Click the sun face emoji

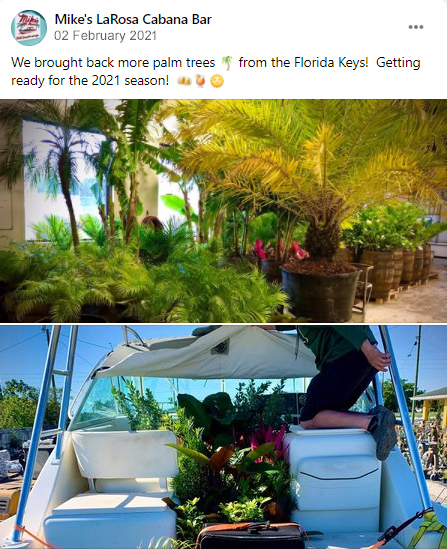tap(217, 81)
